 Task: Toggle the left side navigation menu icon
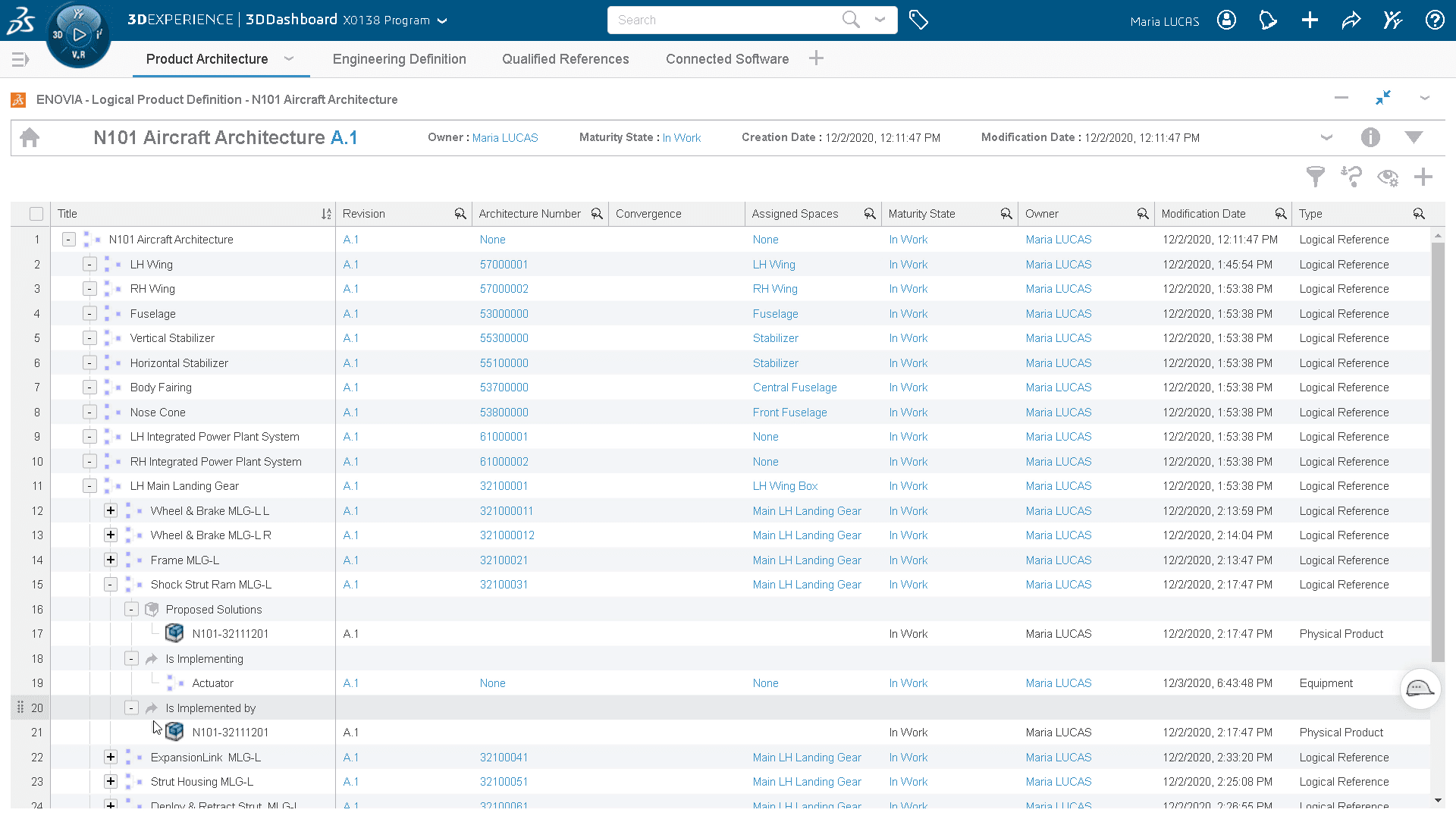click(20, 59)
